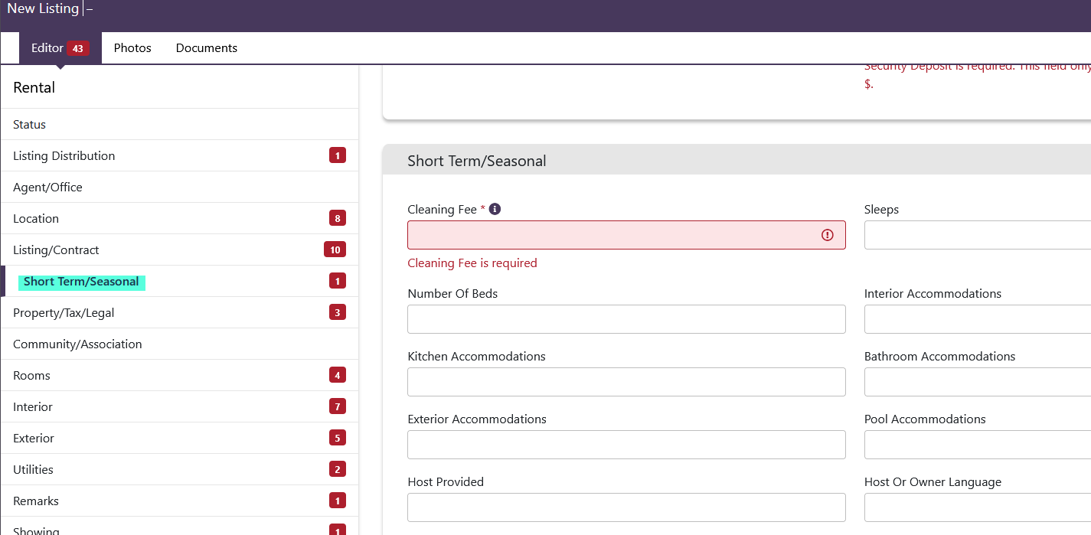This screenshot has height=535, width=1091.
Task: Open the Community/Association section
Action: [77, 344]
